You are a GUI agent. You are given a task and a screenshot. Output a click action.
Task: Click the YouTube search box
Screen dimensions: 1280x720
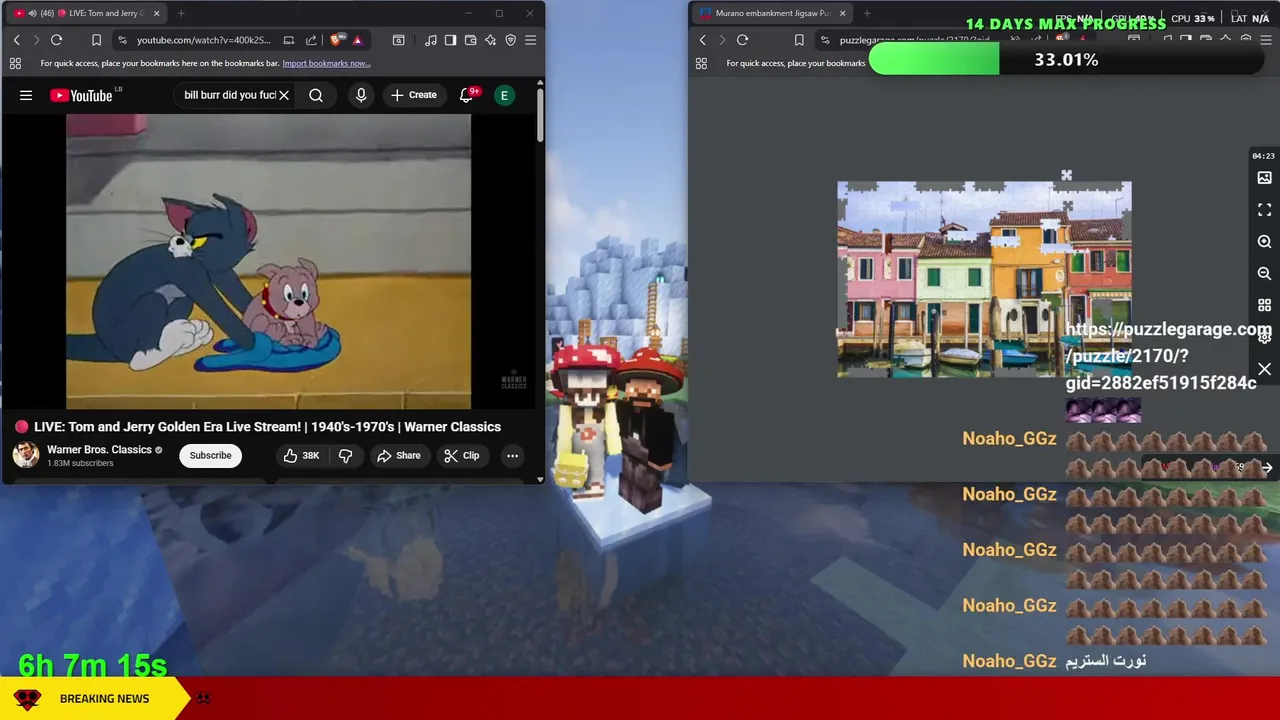(x=229, y=95)
